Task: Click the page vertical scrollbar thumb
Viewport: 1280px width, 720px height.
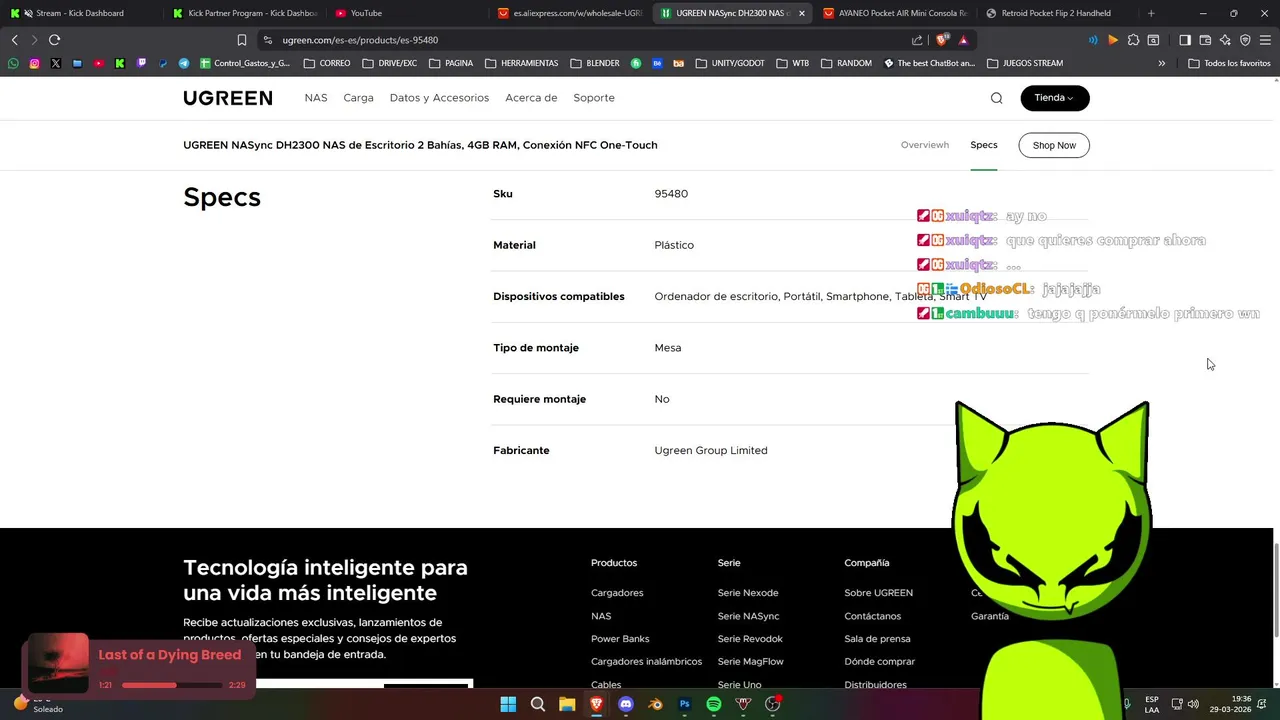Action: tap(1275, 590)
